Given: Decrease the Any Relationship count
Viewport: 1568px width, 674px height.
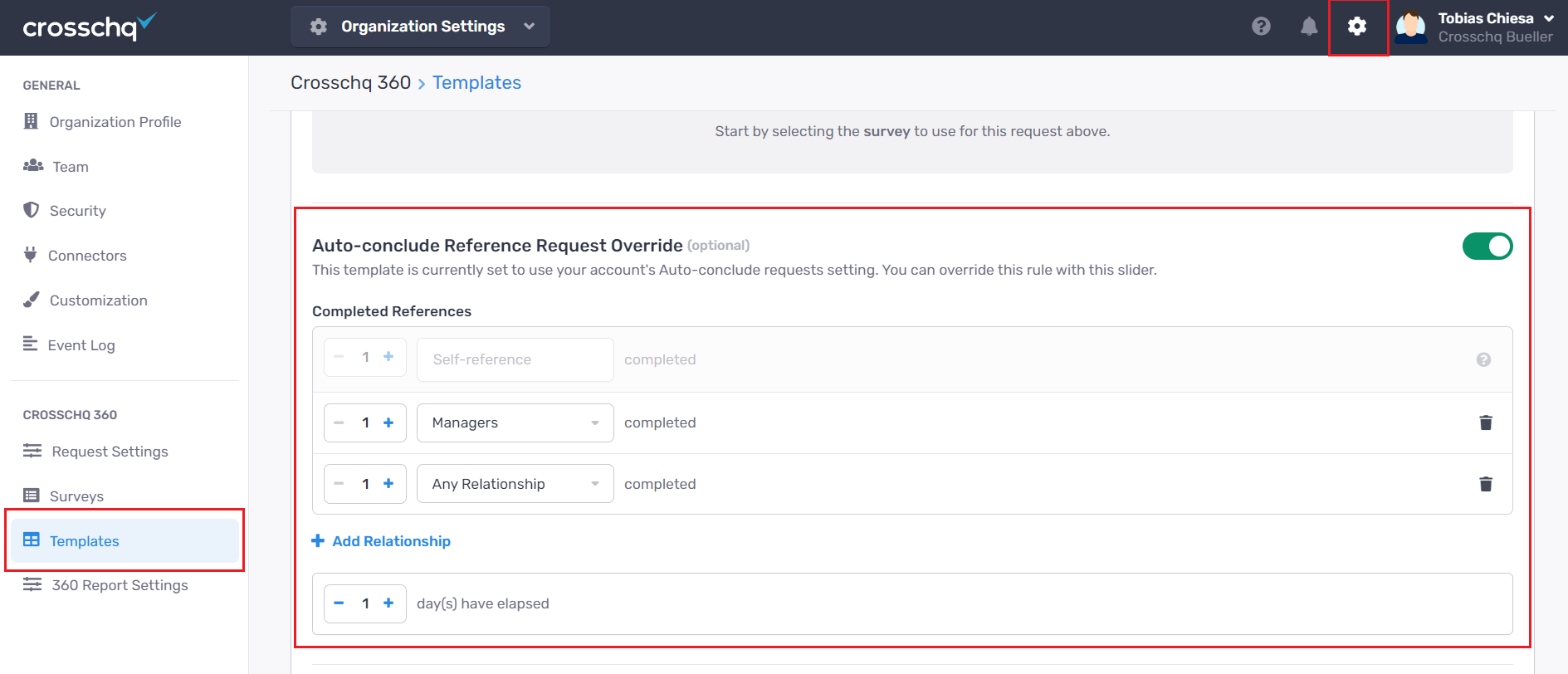Looking at the screenshot, I should pyautogui.click(x=339, y=483).
